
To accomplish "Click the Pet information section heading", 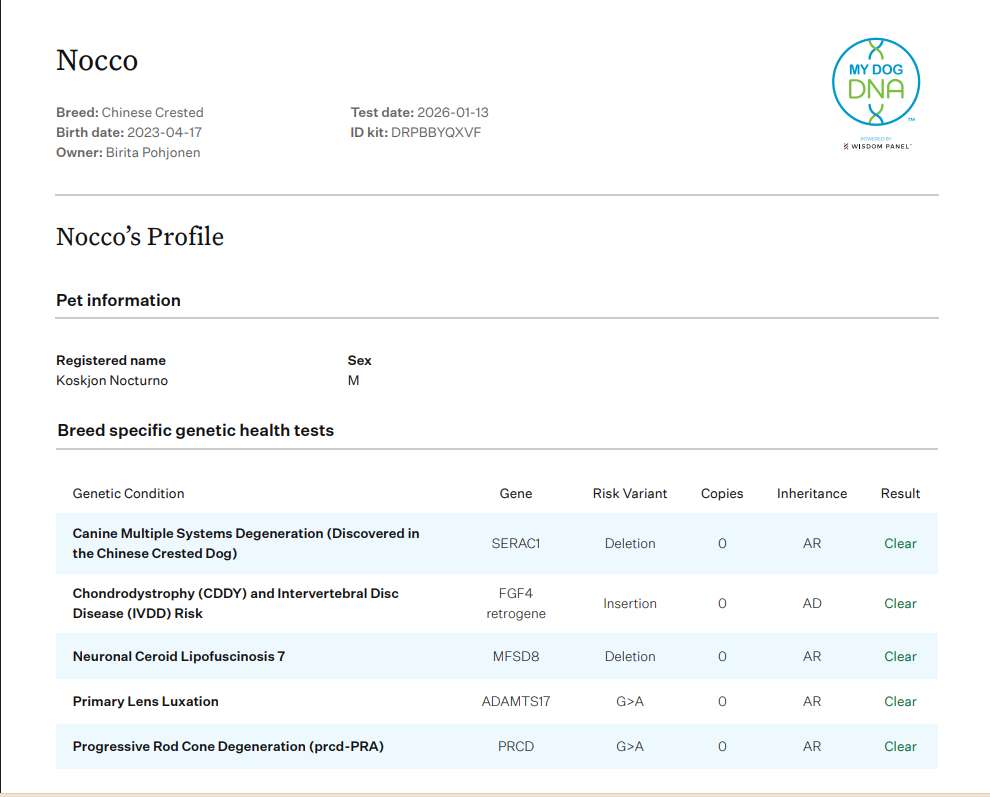I will pyautogui.click(x=118, y=300).
